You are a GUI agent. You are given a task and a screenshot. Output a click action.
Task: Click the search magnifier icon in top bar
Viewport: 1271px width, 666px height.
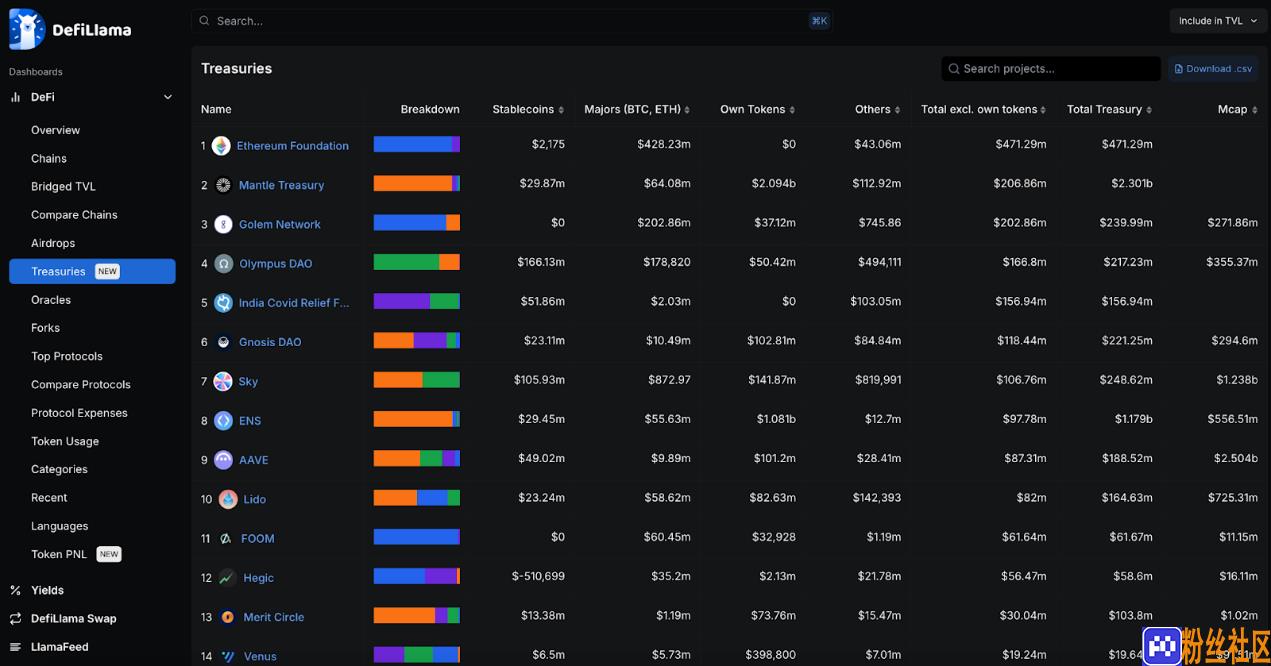coord(205,21)
